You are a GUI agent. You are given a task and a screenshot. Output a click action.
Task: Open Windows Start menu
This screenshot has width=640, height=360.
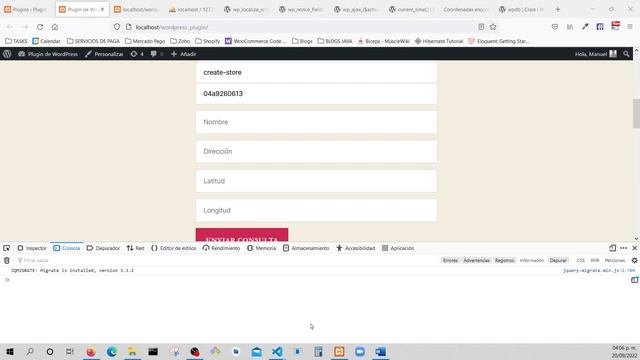point(9,351)
